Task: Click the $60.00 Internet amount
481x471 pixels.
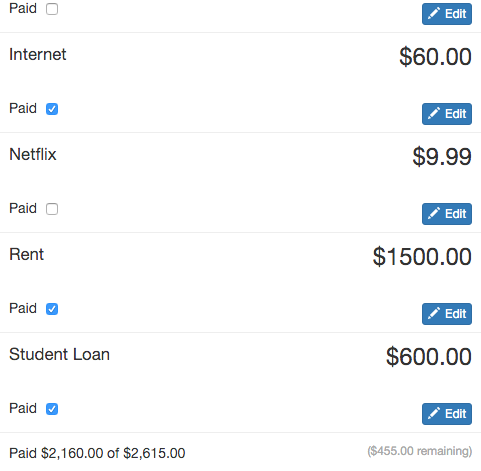Action: point(435,56)
